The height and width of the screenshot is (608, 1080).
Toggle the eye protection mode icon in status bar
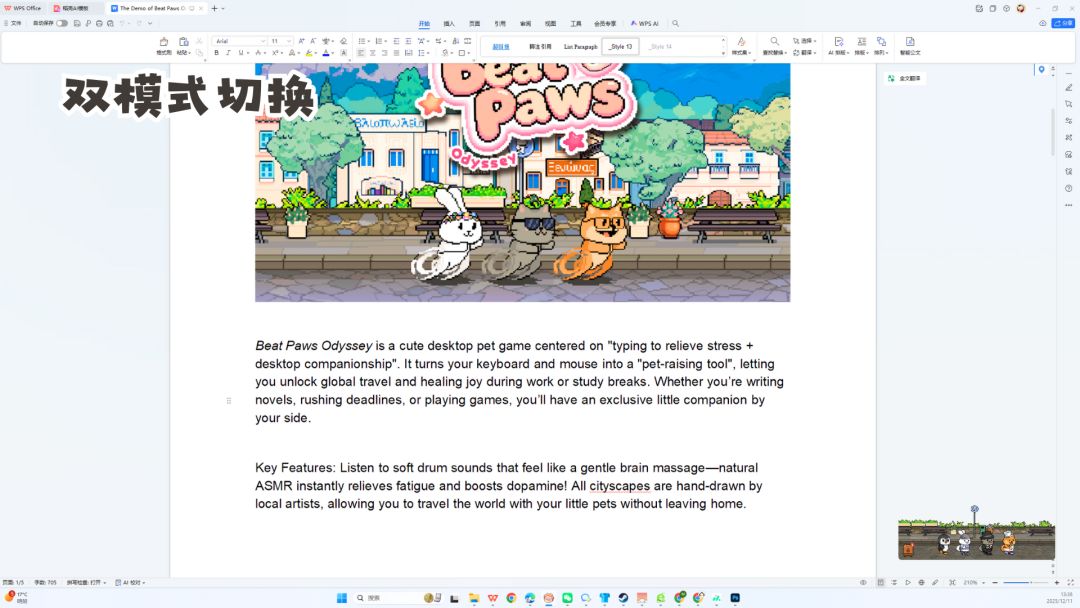[863, 583]
